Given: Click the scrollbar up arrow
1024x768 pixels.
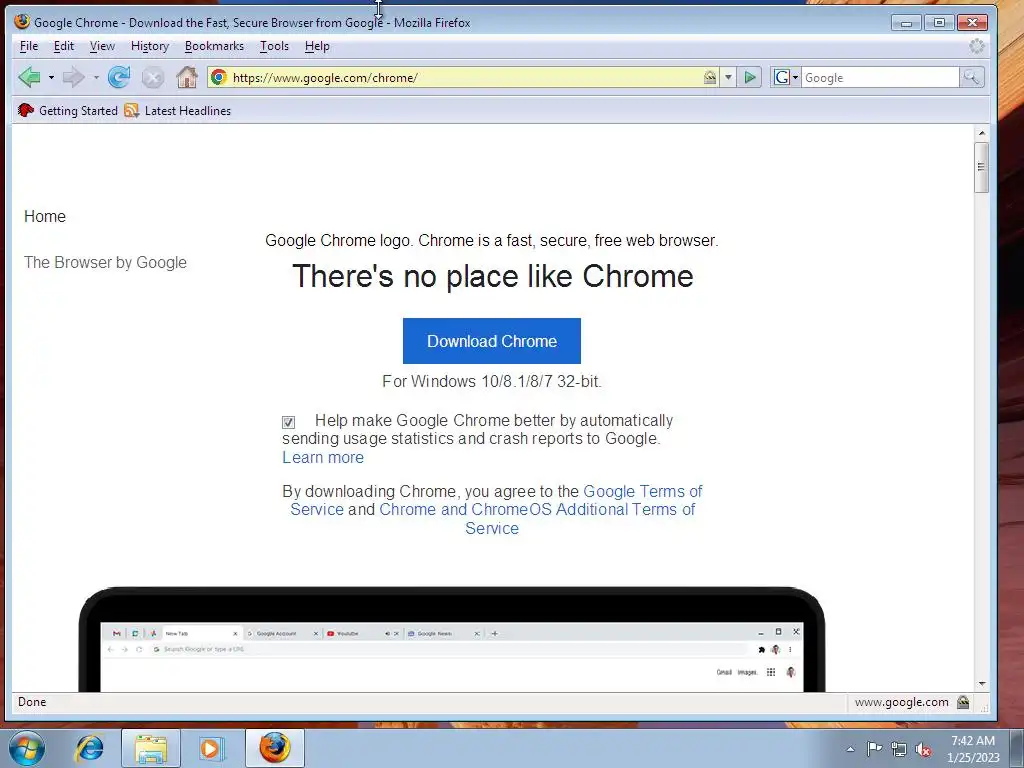Looking at the screenshot, I should pos(982,133).
